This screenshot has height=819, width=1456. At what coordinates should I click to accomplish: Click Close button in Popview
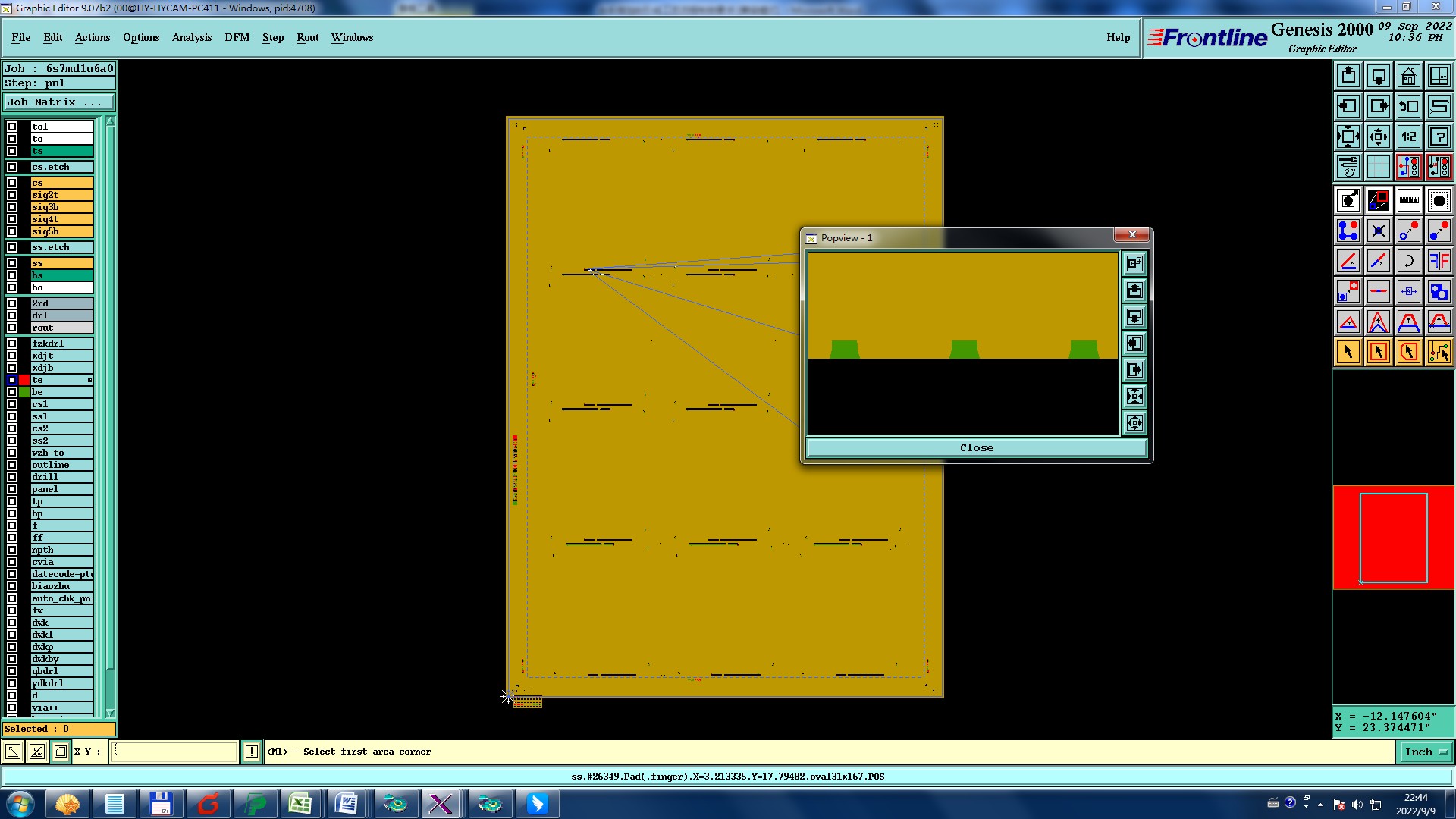[976, 447]
